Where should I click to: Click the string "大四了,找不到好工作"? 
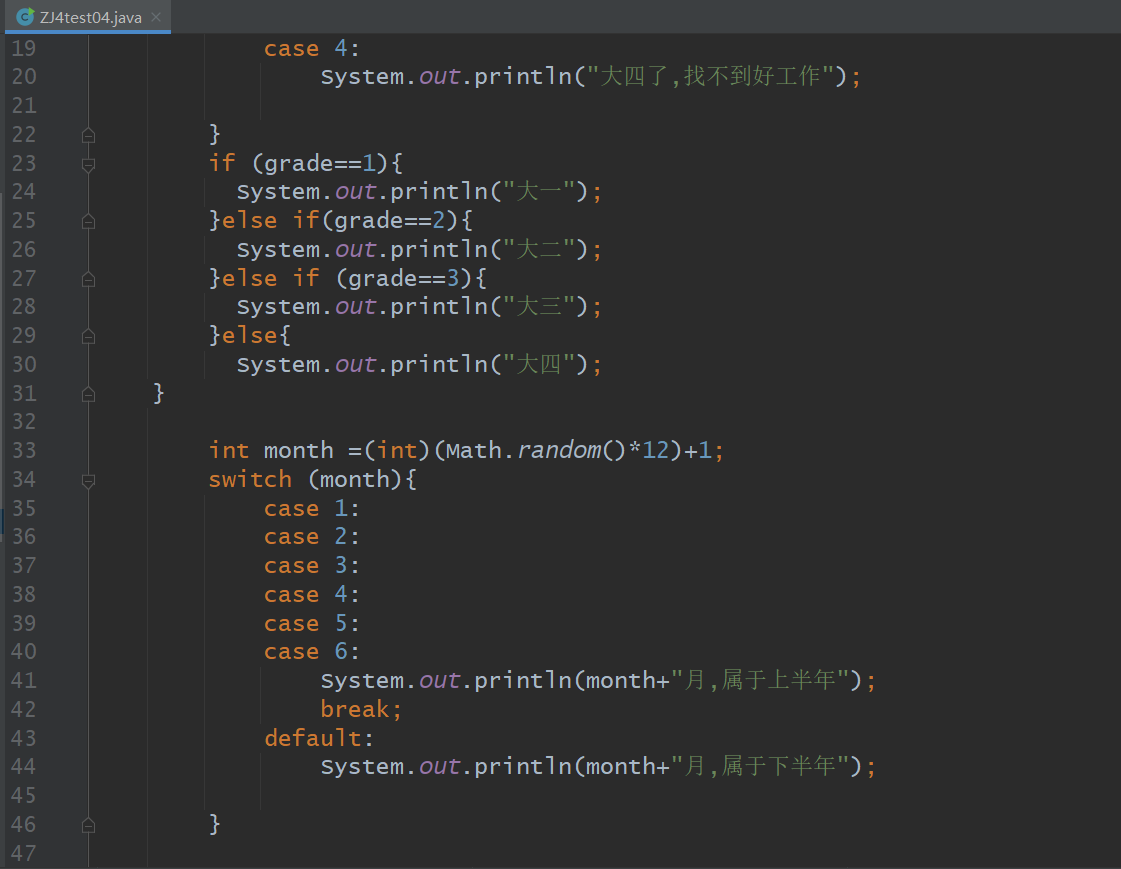pyautogui.click(x=711, y=76)
